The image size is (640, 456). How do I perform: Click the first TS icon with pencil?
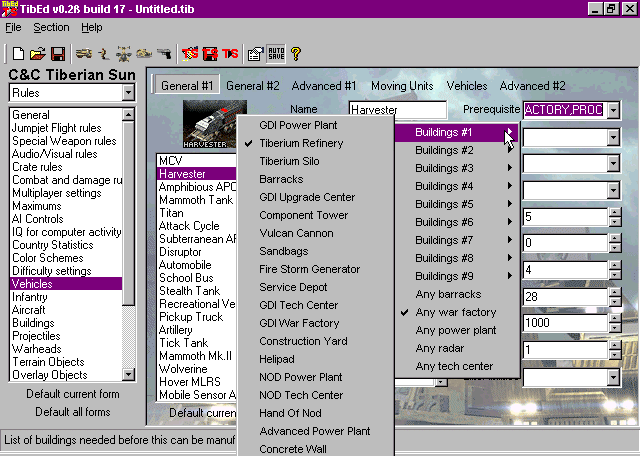coord(190,53)
